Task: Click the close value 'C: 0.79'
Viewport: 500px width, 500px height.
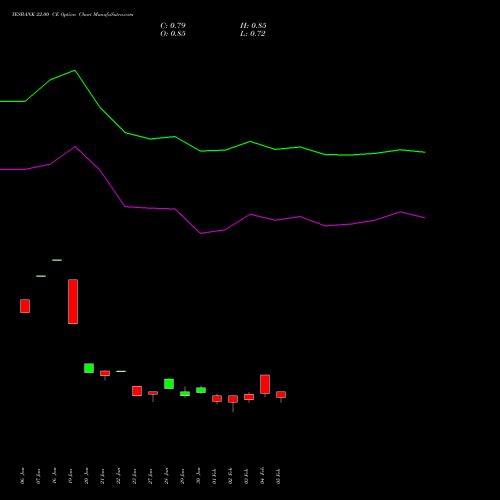Action: coord(173,26)
